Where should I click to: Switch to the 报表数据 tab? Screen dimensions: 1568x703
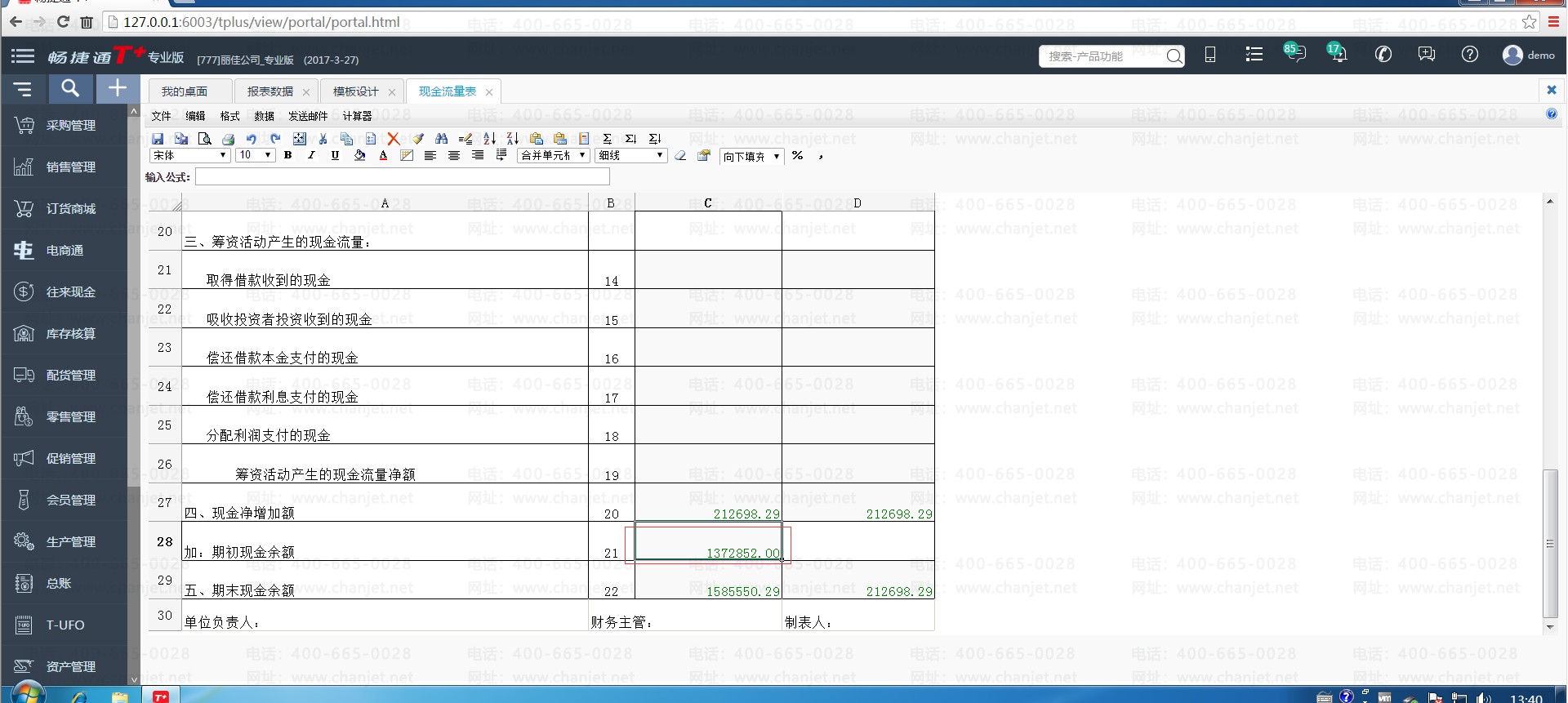(x=270, y=91)
